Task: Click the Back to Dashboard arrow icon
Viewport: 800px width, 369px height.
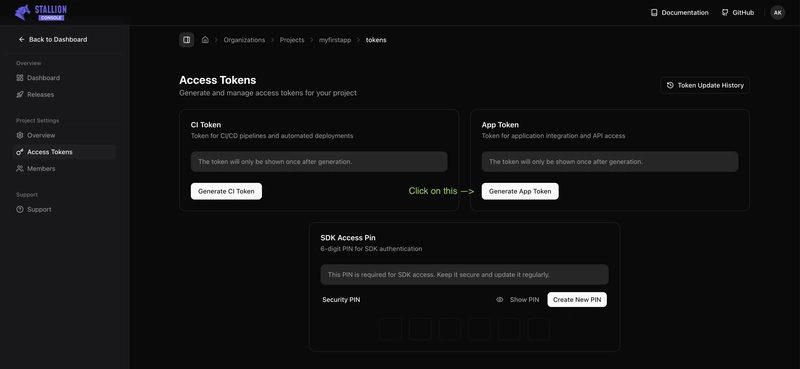Action: 21,39
